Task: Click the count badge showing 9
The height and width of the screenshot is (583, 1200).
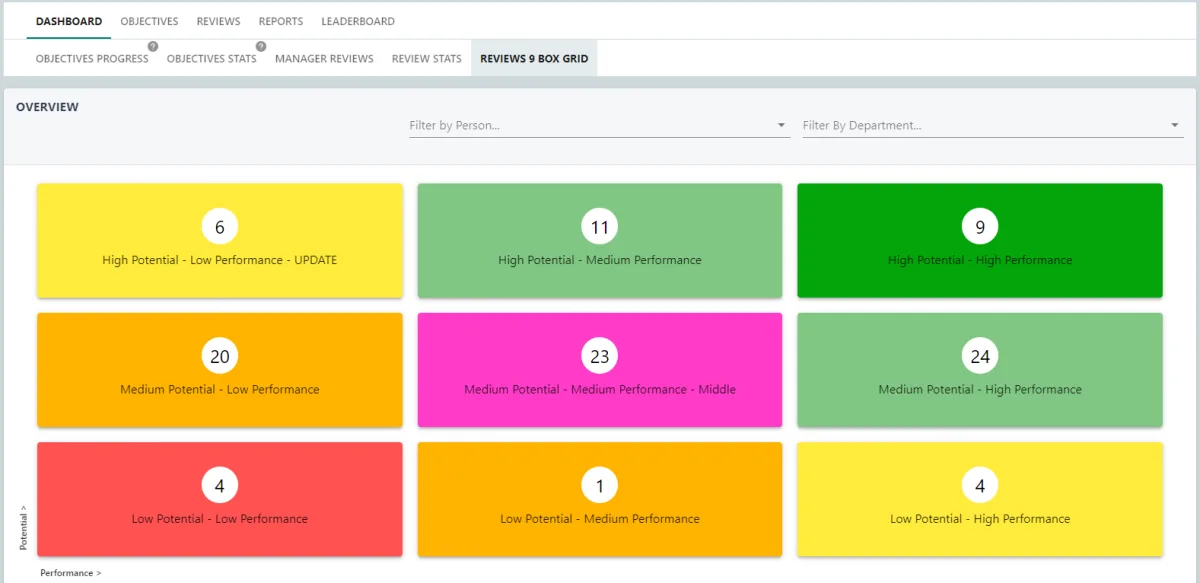Action: 980,227
